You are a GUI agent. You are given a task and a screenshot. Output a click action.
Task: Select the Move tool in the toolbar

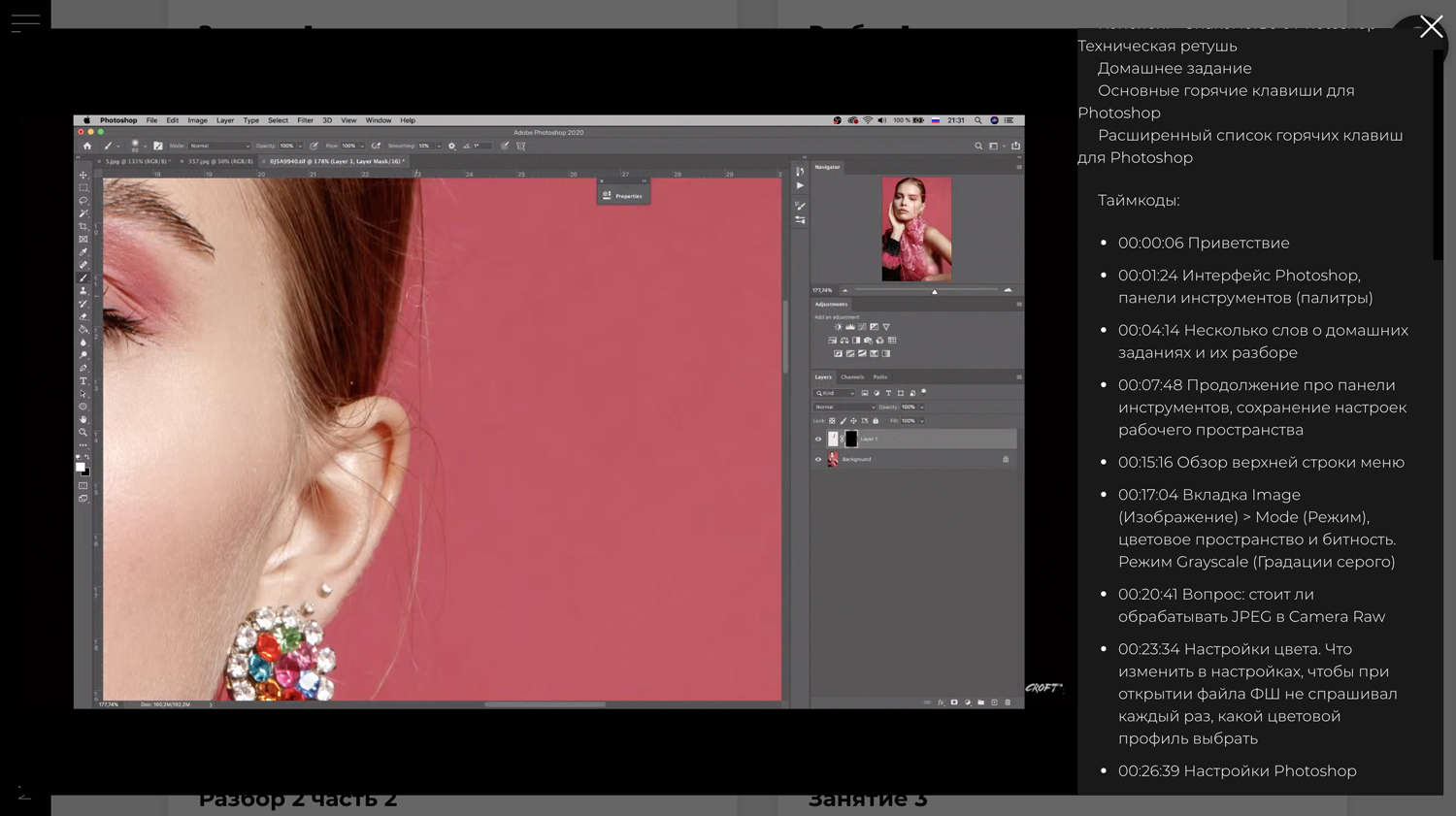click(83, 176)
